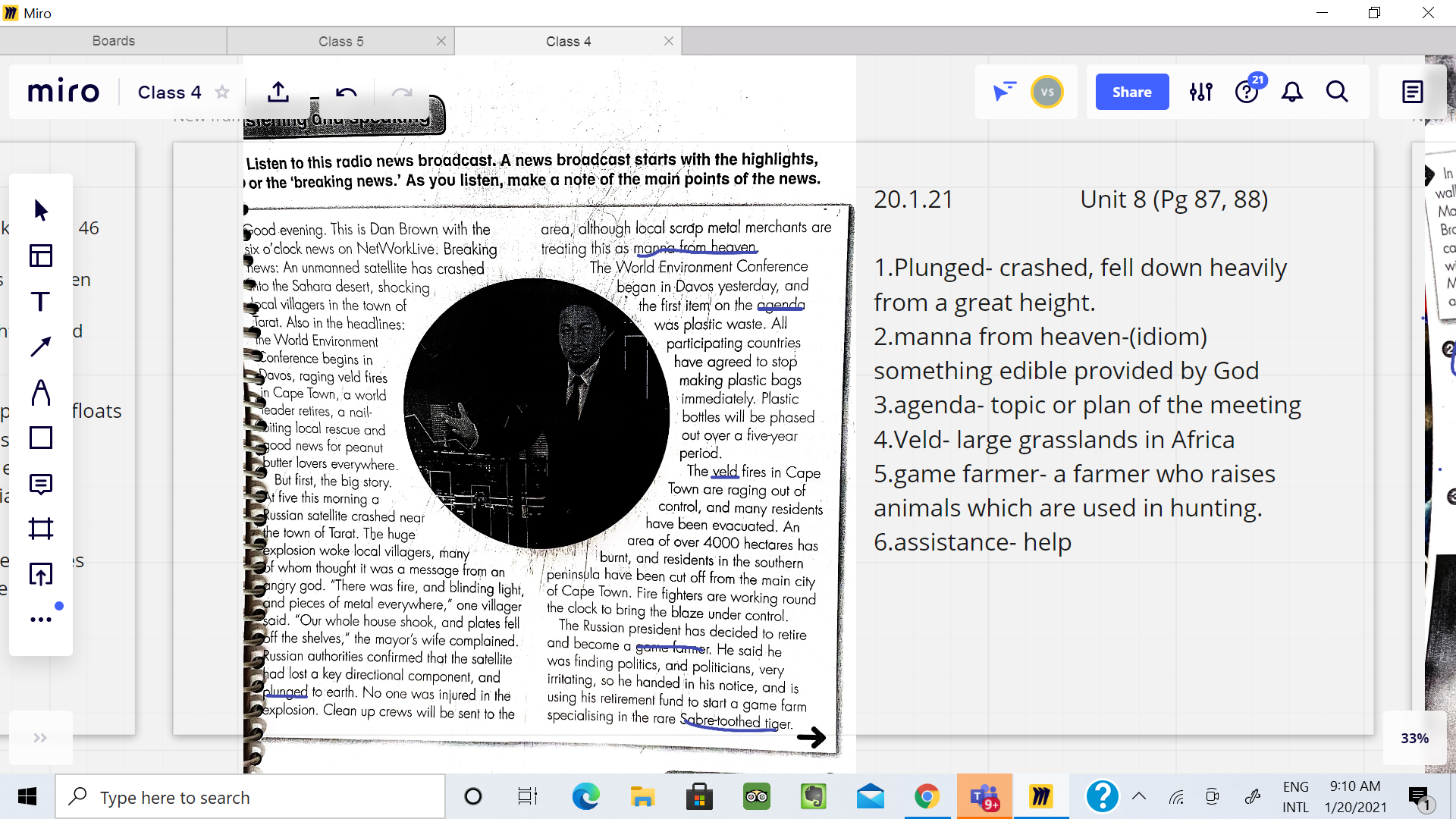Expand more tools with three dots
This screenshot has height=819, width=1456.
[x=41, y=620]
